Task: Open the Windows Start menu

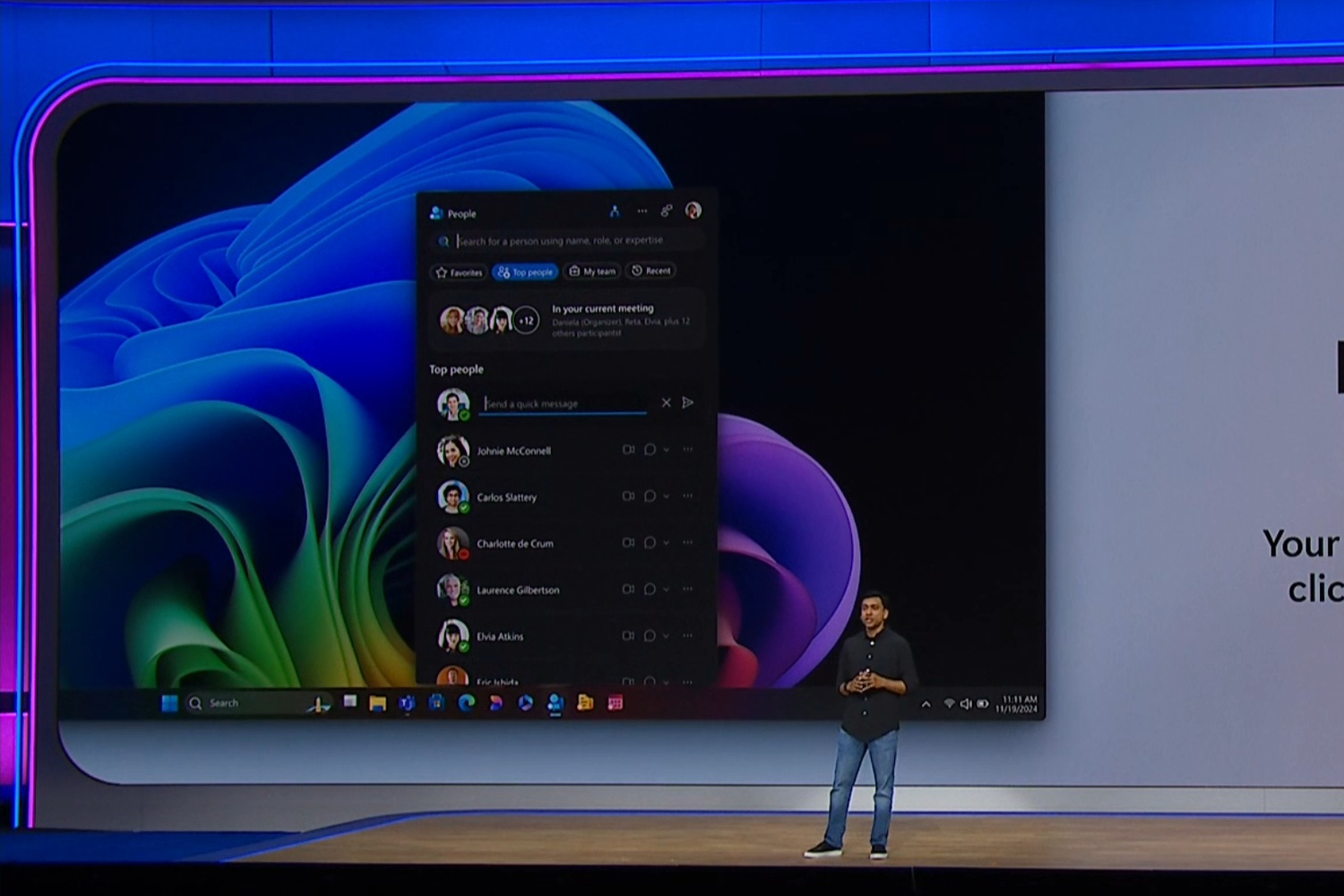Action: click(169, 703)
